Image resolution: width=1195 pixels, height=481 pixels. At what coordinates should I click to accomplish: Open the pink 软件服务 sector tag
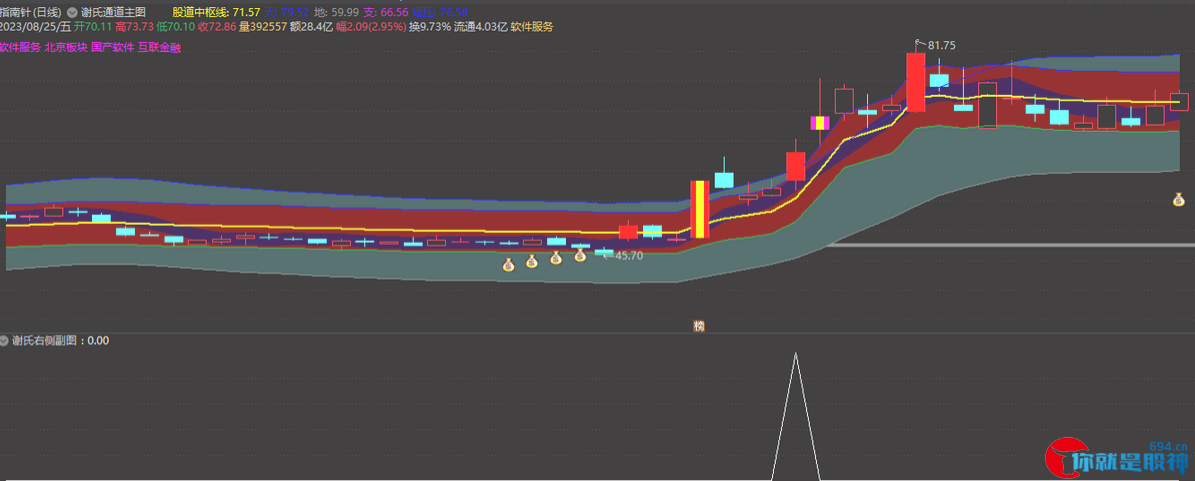tap(20, 47)
